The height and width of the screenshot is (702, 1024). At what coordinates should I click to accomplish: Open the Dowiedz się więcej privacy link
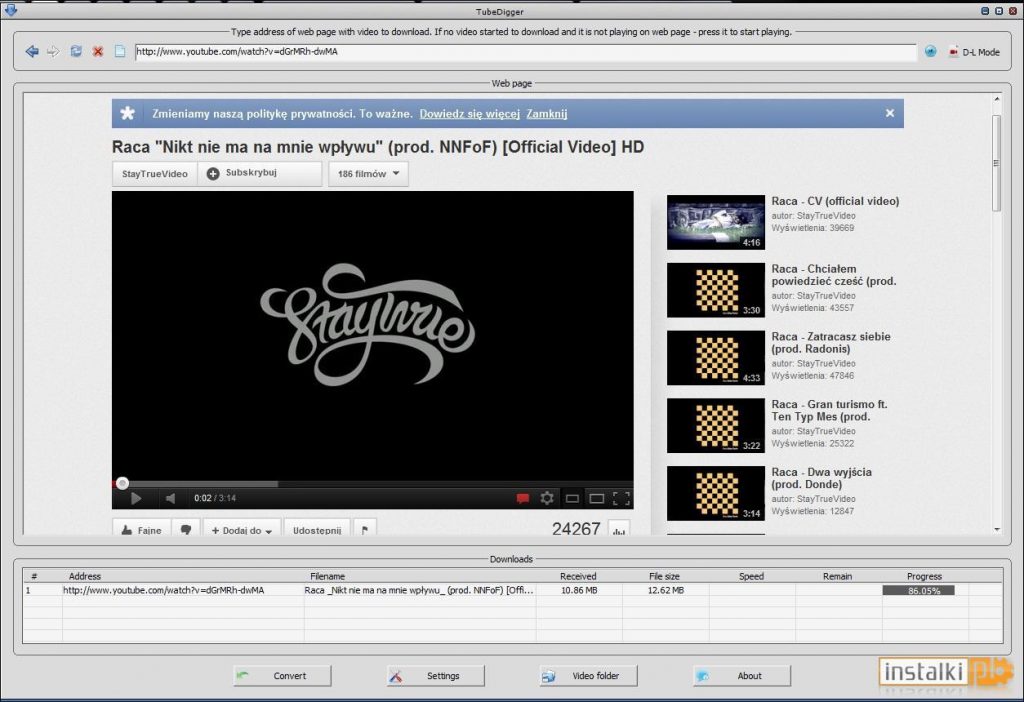click(470, 114)
